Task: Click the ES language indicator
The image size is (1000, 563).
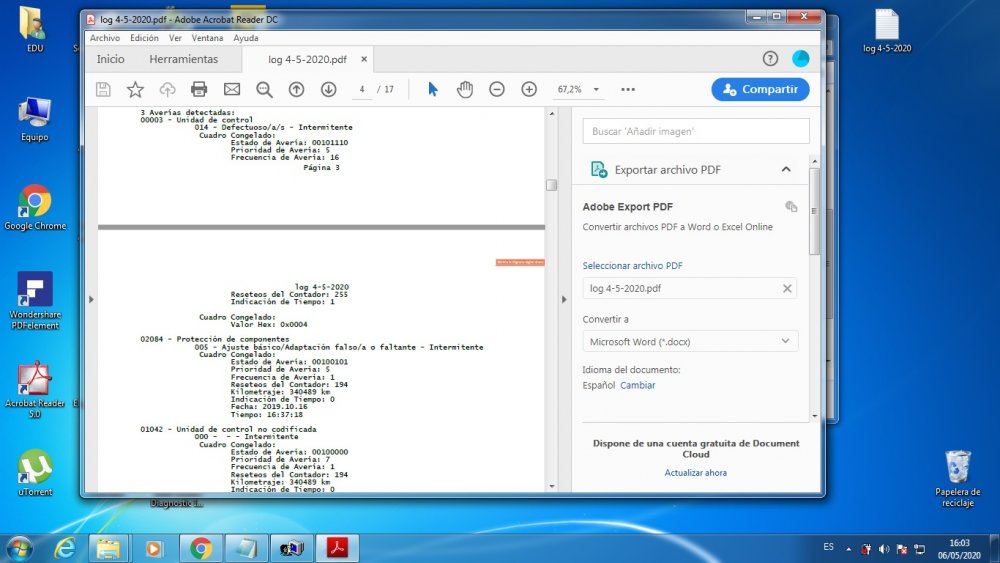Action: point(828,546)
